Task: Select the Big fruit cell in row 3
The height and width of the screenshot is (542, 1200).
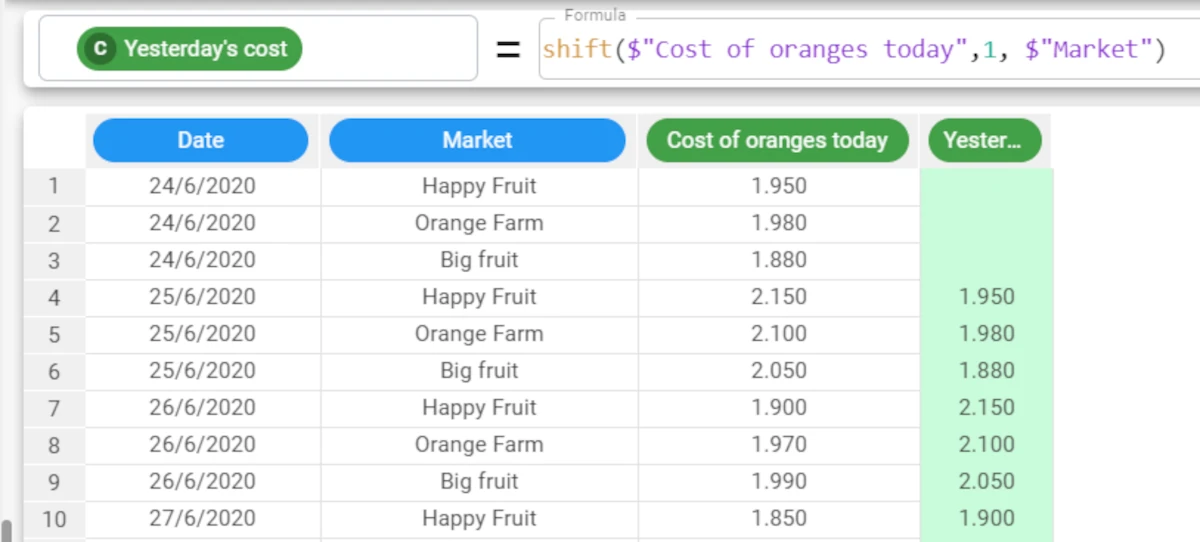Action: (479, 260)
